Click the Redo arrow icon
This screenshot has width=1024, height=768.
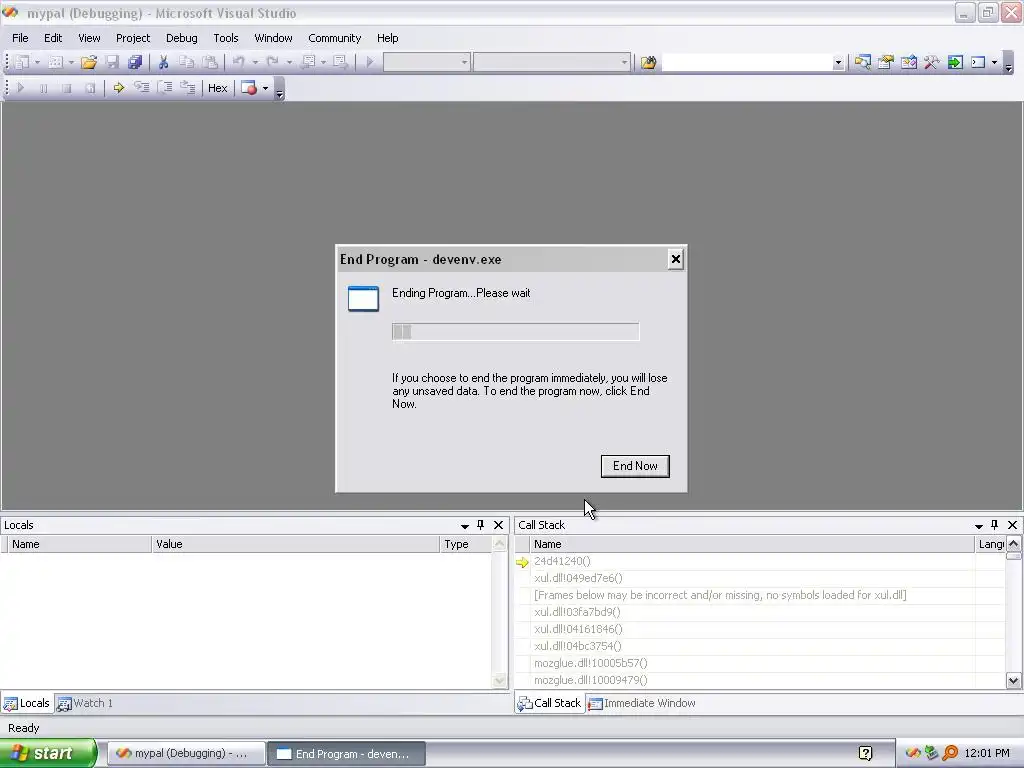point(273,62)
